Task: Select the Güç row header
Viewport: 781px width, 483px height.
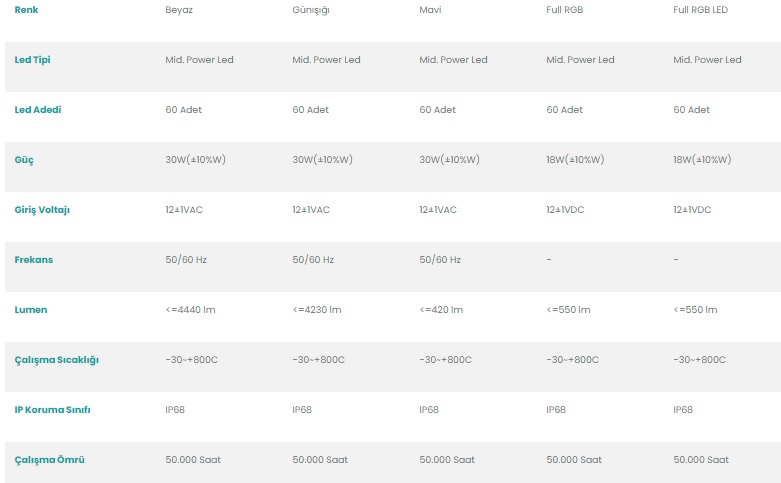Action: (24, 160)
